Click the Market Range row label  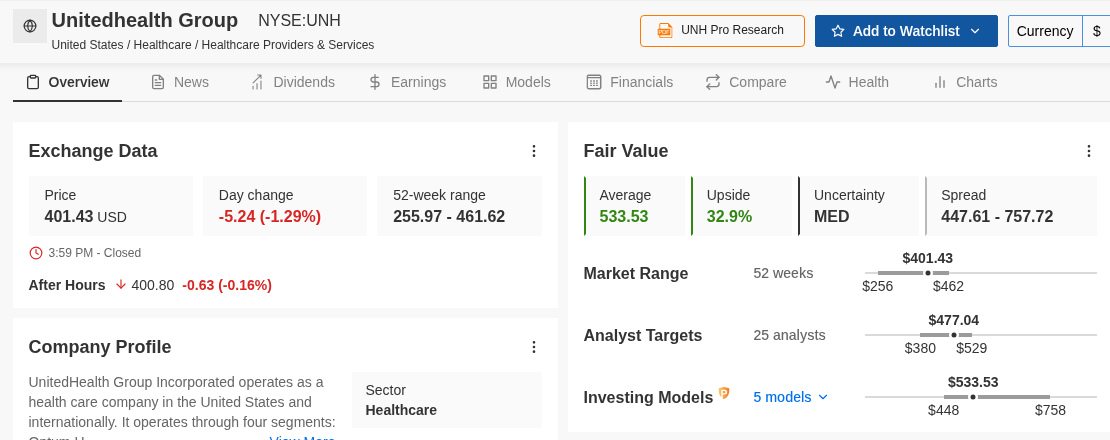pos(636,273)
